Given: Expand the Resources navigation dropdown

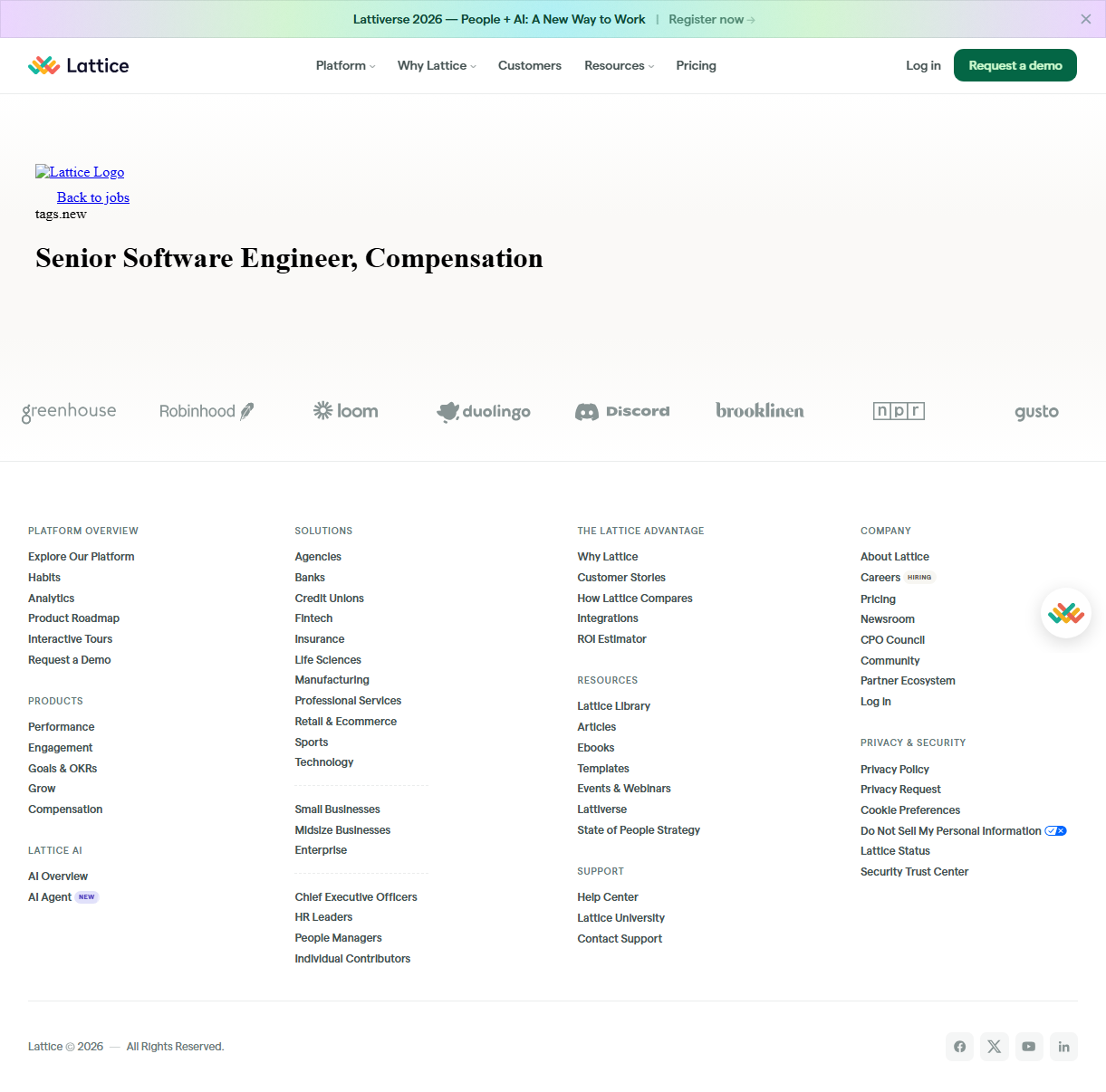Looking at the screenshot, I should 619,65.
